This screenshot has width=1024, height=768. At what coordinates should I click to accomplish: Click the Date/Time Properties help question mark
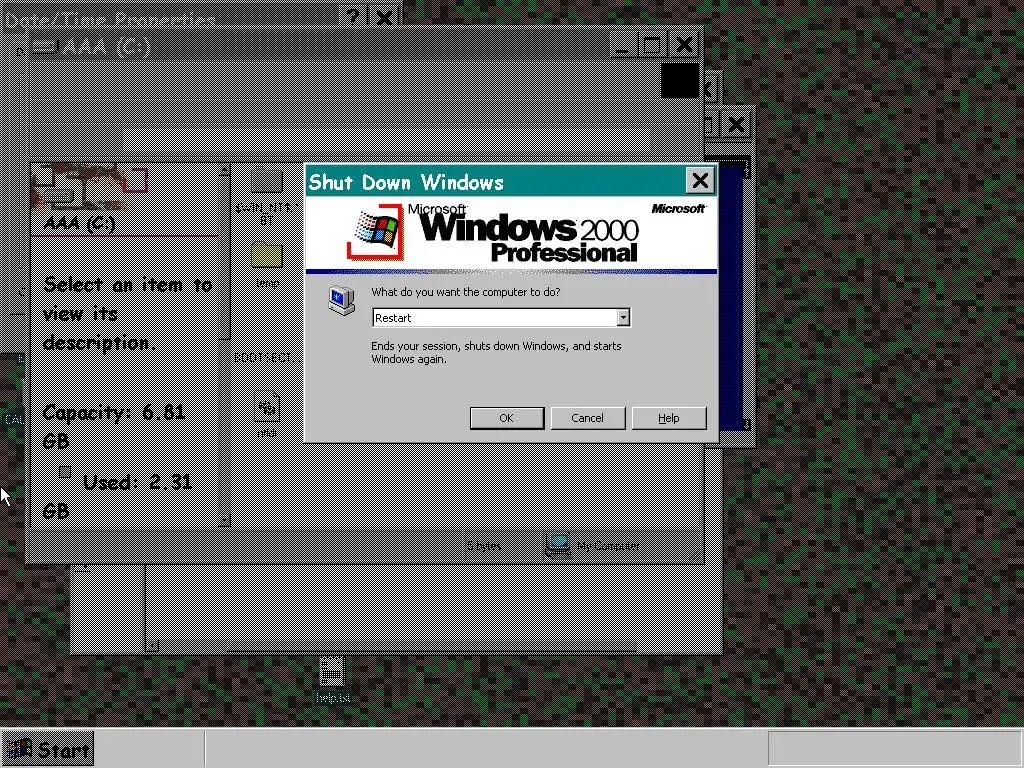pos(353,16)
